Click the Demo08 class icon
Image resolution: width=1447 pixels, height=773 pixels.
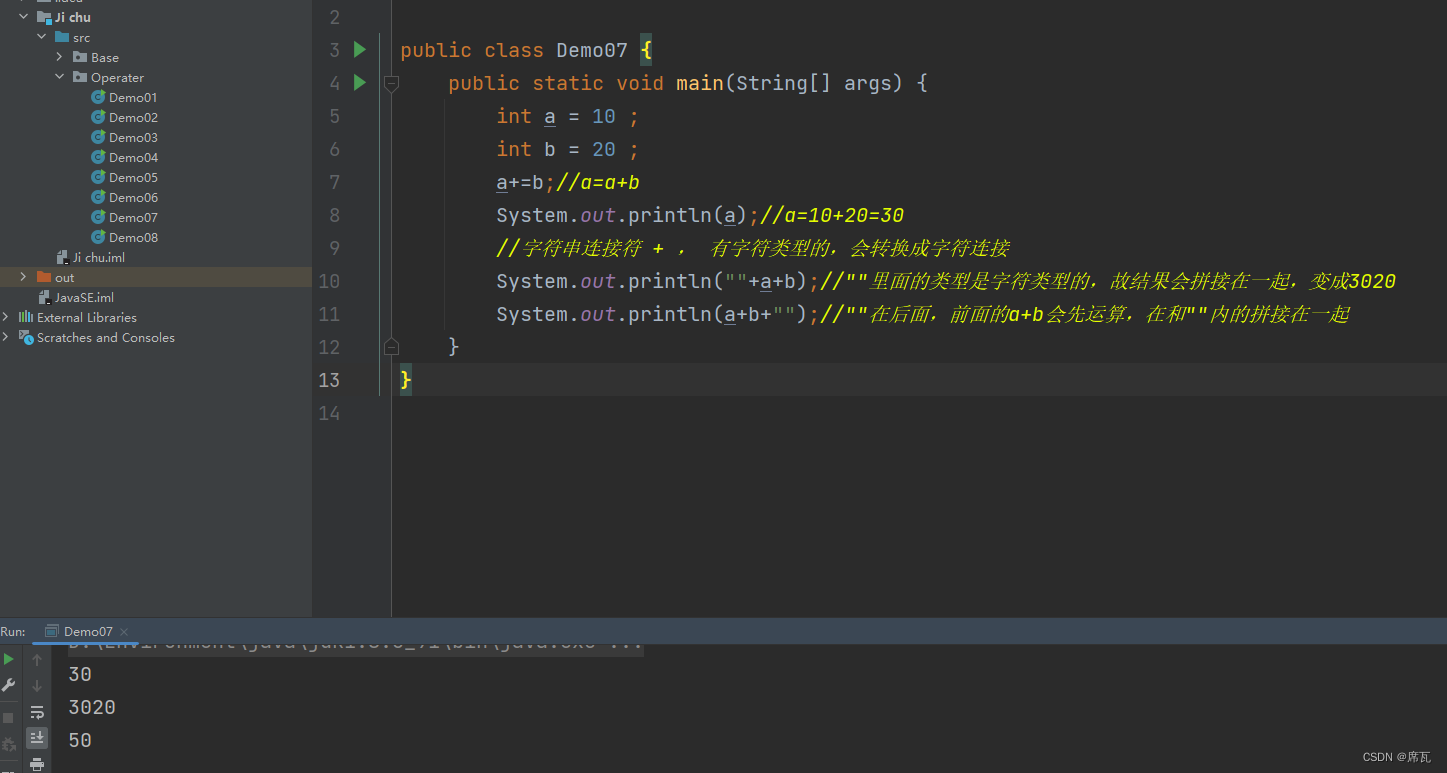pyautogui.click(x=98, y=237)
